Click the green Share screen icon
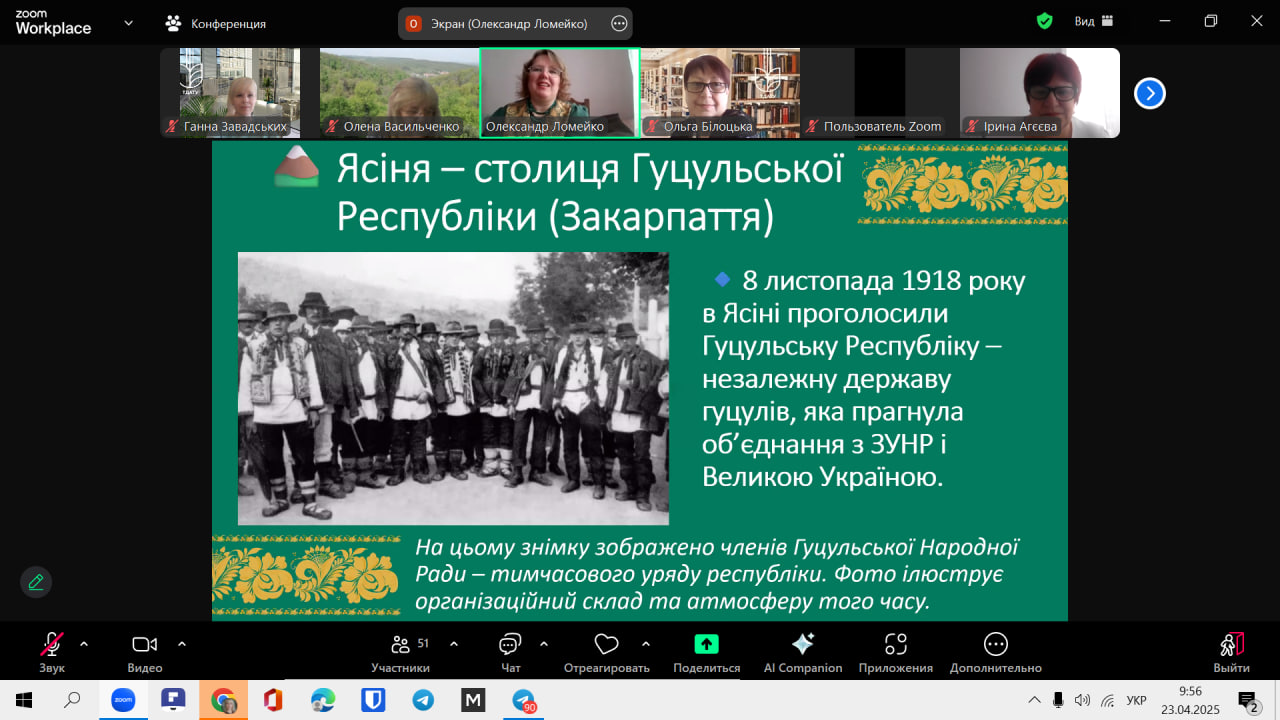The height and width of the screenshot is (720, 1280). click(x=706, y=644)
